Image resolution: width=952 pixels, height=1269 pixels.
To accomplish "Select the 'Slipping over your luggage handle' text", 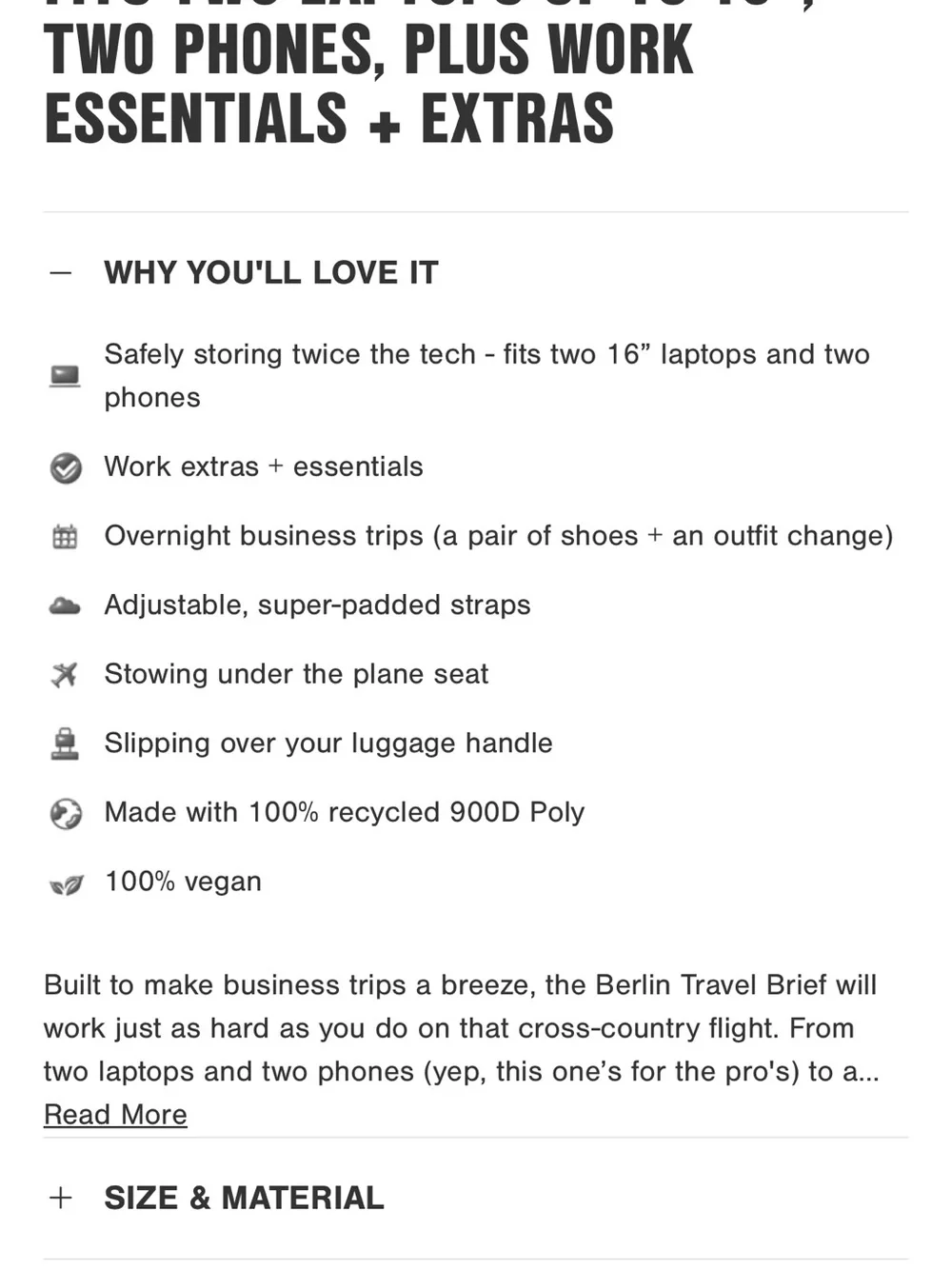I will 328,743.
